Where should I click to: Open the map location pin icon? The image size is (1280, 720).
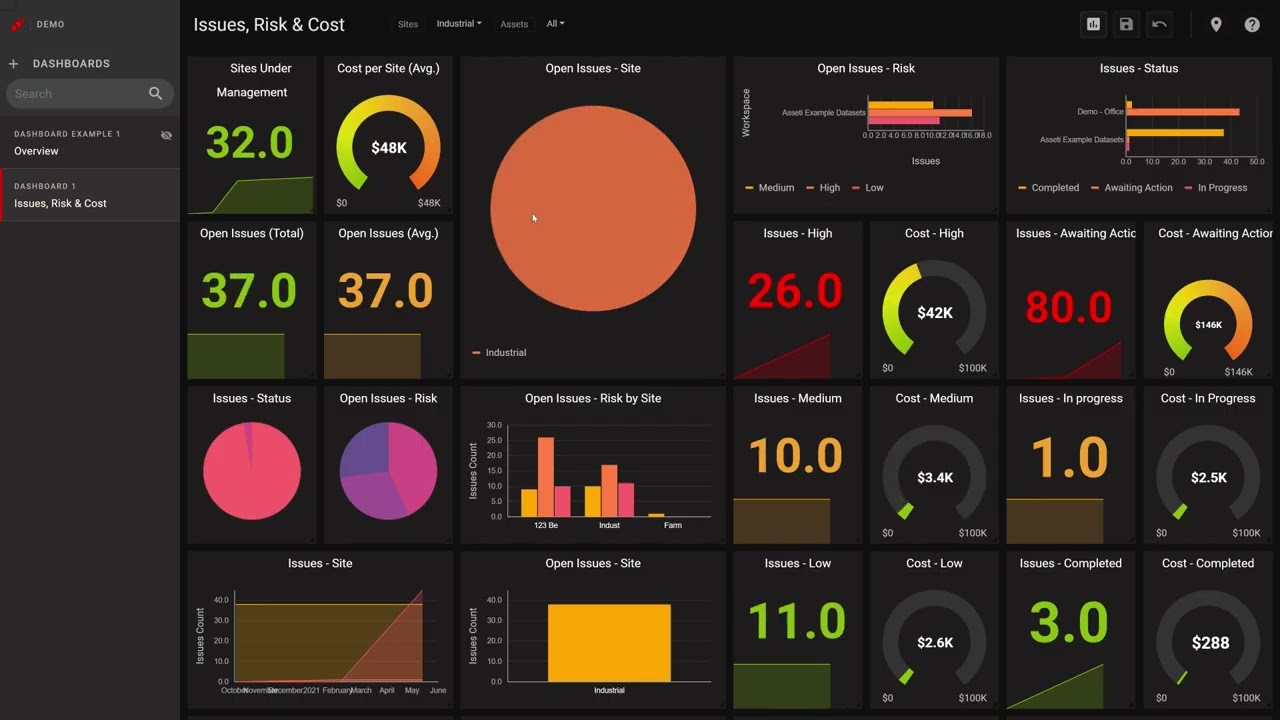(x=1216, y=24)
